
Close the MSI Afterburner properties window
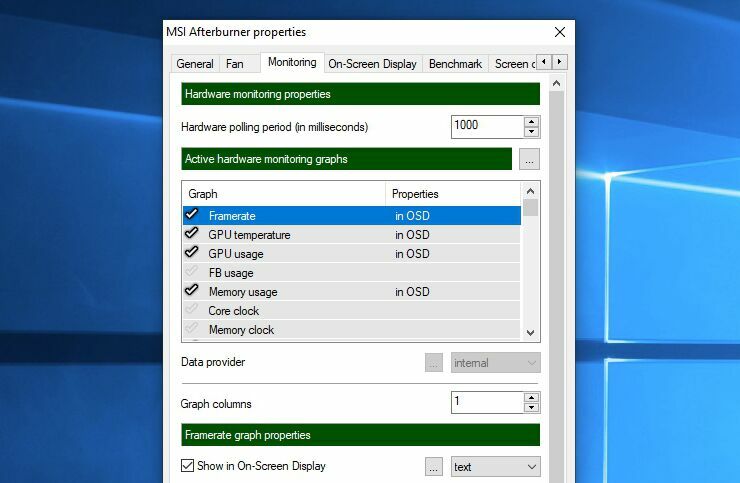(560, 32)
